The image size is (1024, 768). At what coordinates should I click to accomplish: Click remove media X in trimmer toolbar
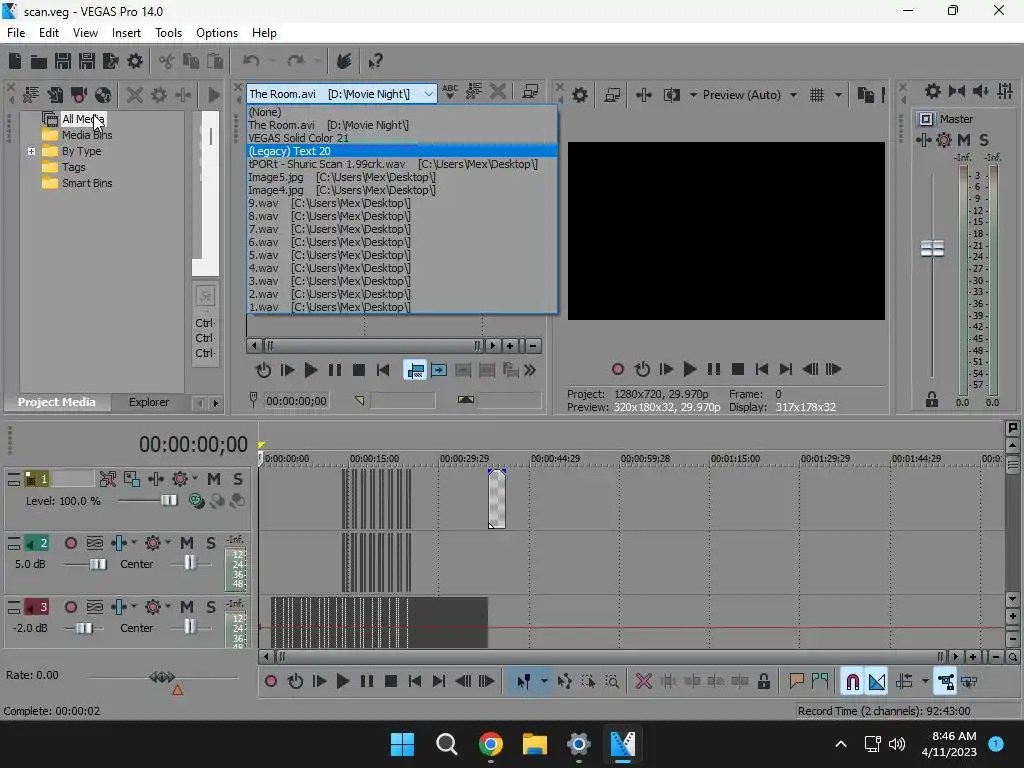point(498,91)
